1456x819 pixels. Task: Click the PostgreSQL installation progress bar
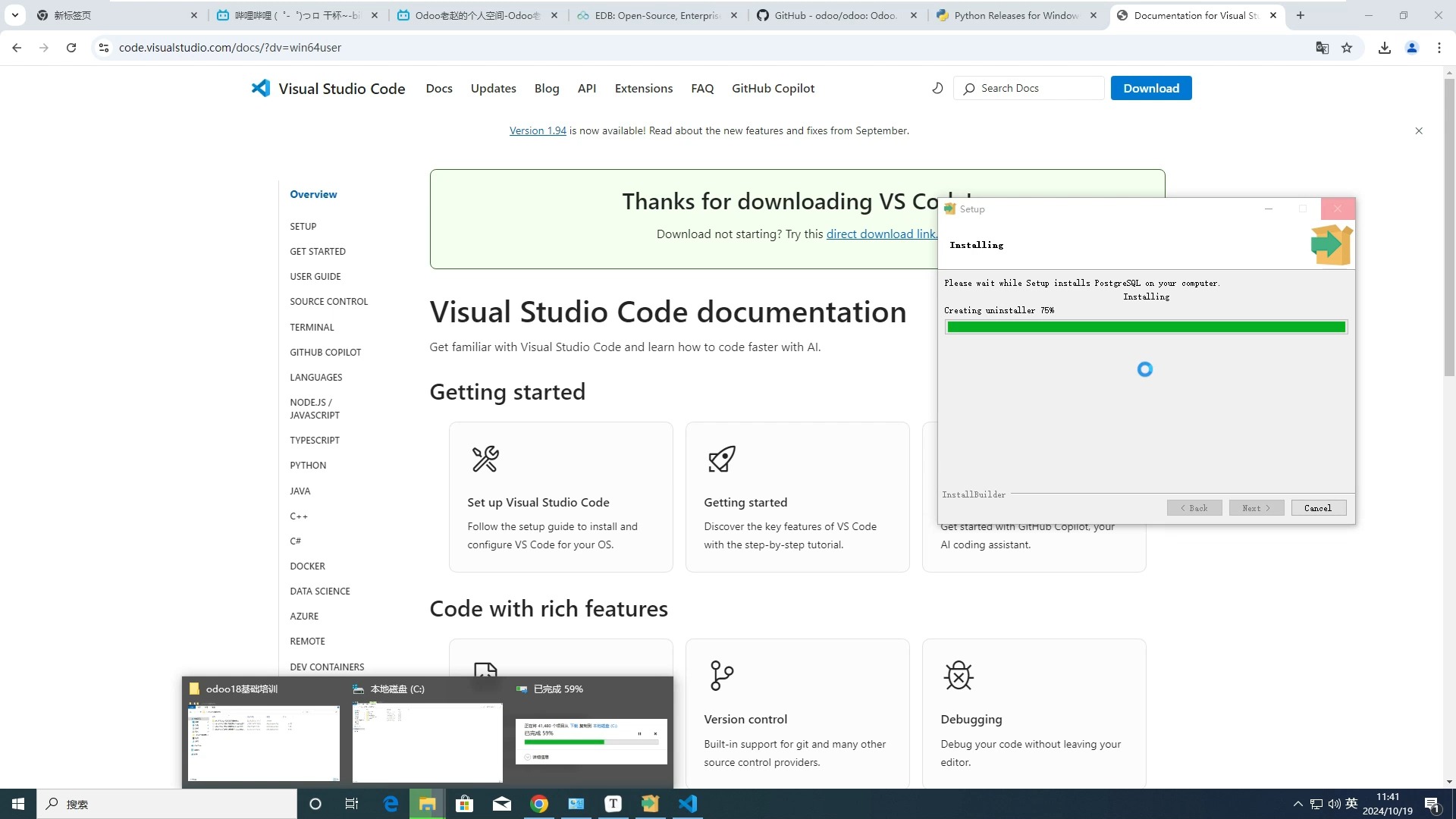pos(1146,327)
